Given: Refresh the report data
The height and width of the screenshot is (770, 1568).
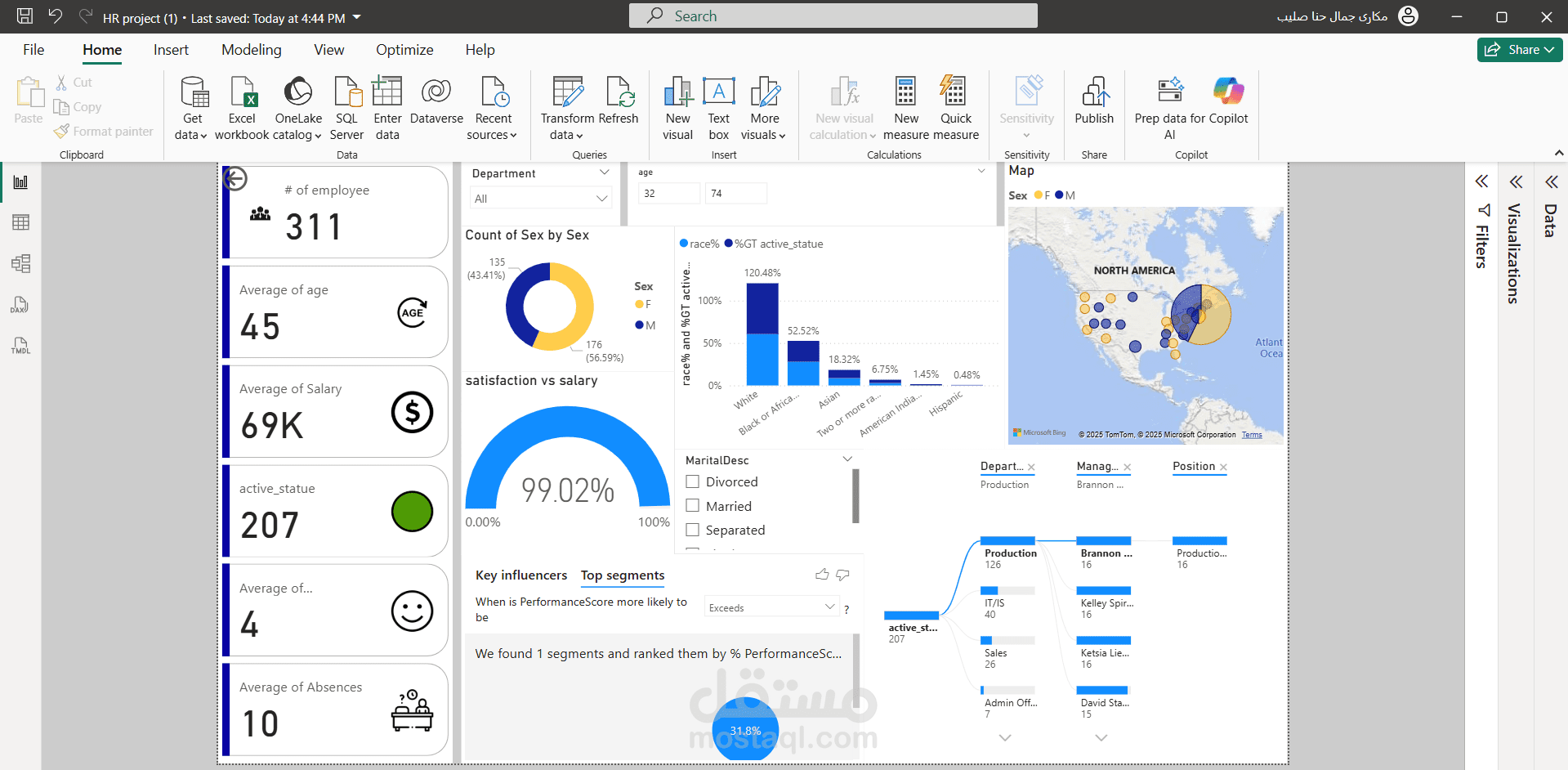Looking at the screenshot, I should click(x=619, y=102).
